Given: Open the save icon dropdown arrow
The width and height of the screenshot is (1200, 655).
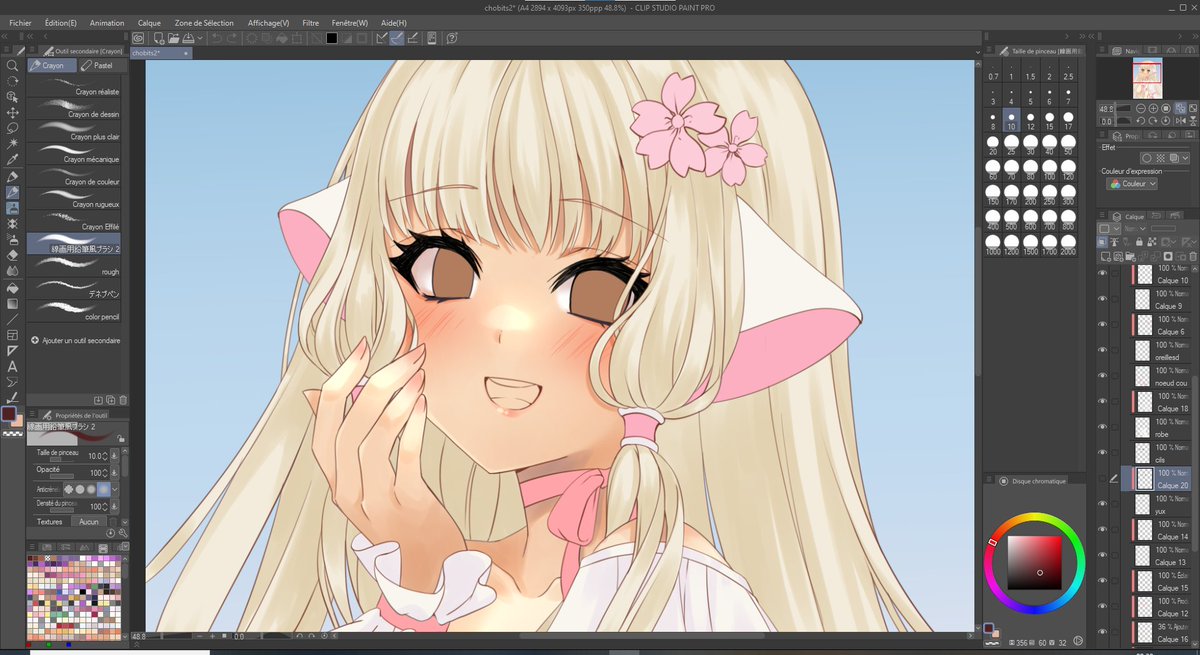Looking at the screenshot, I should [x=200, y=38].
